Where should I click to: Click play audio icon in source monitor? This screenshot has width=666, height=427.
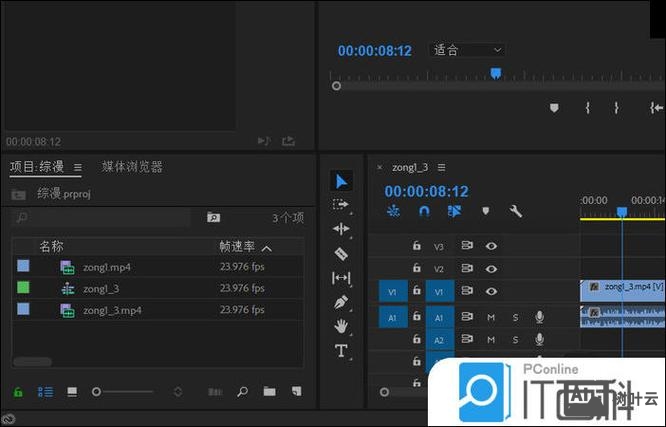(264, 141)
